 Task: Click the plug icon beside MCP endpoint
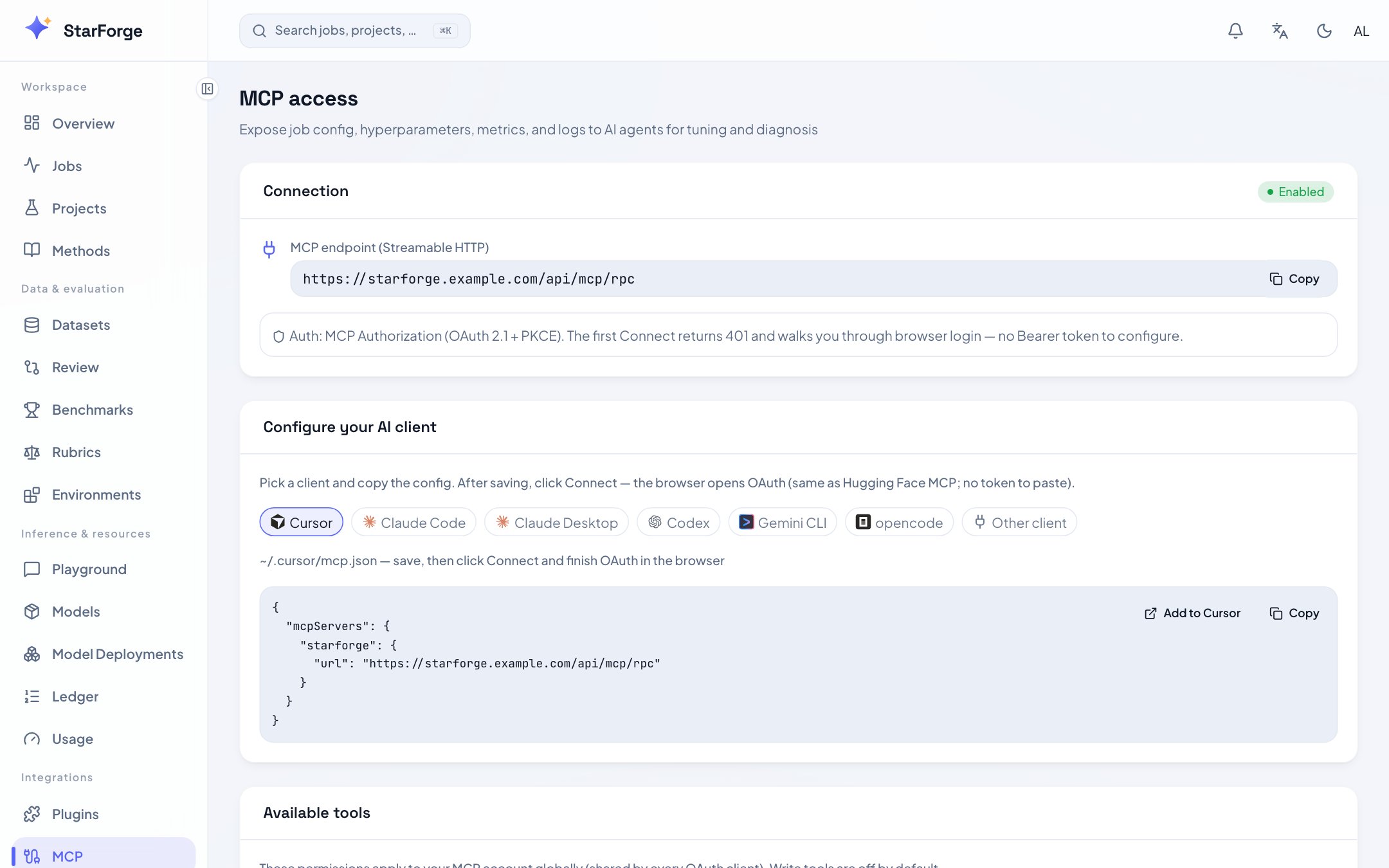[269, 249]
